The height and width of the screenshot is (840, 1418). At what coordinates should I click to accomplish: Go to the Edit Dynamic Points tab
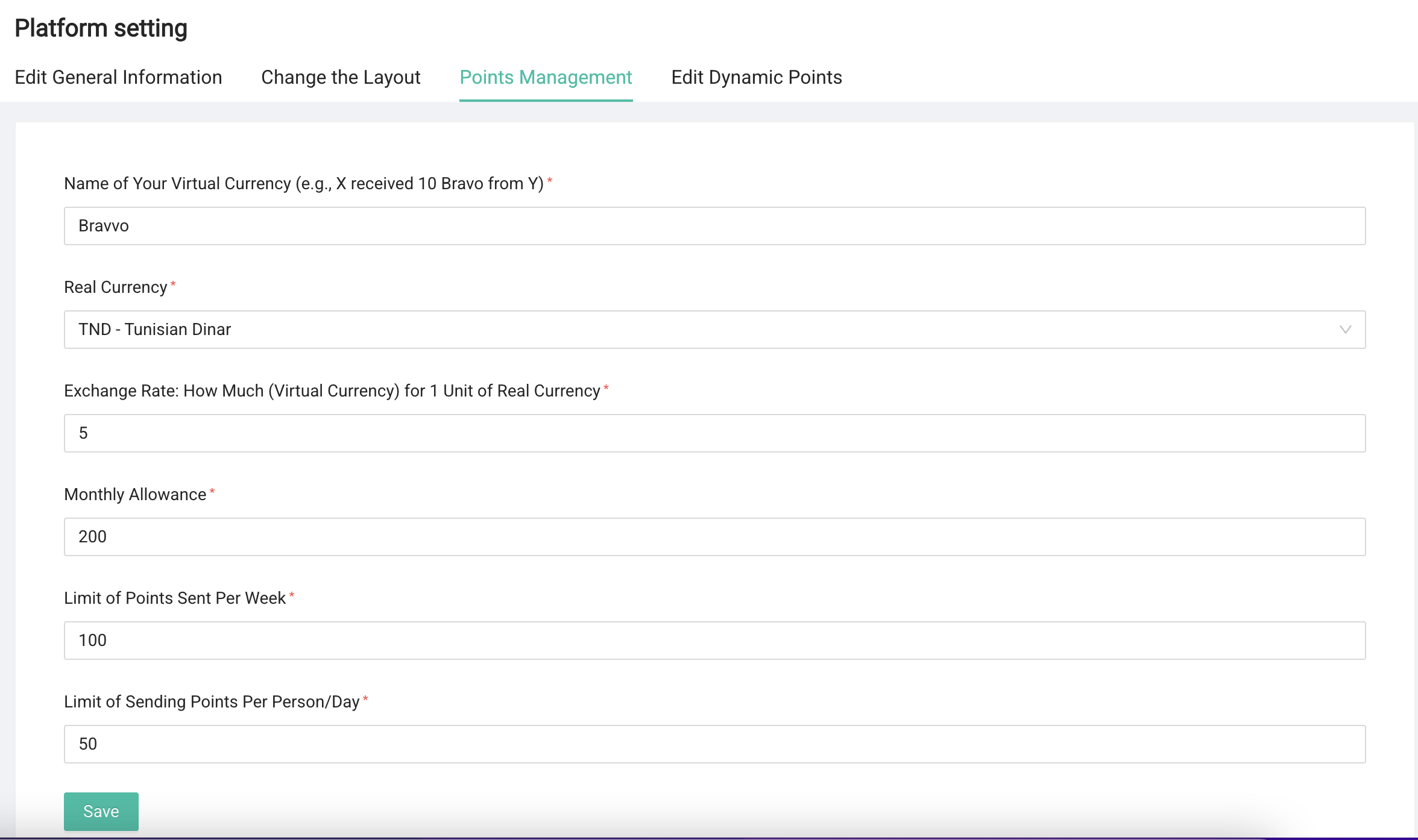coord(757,77)
